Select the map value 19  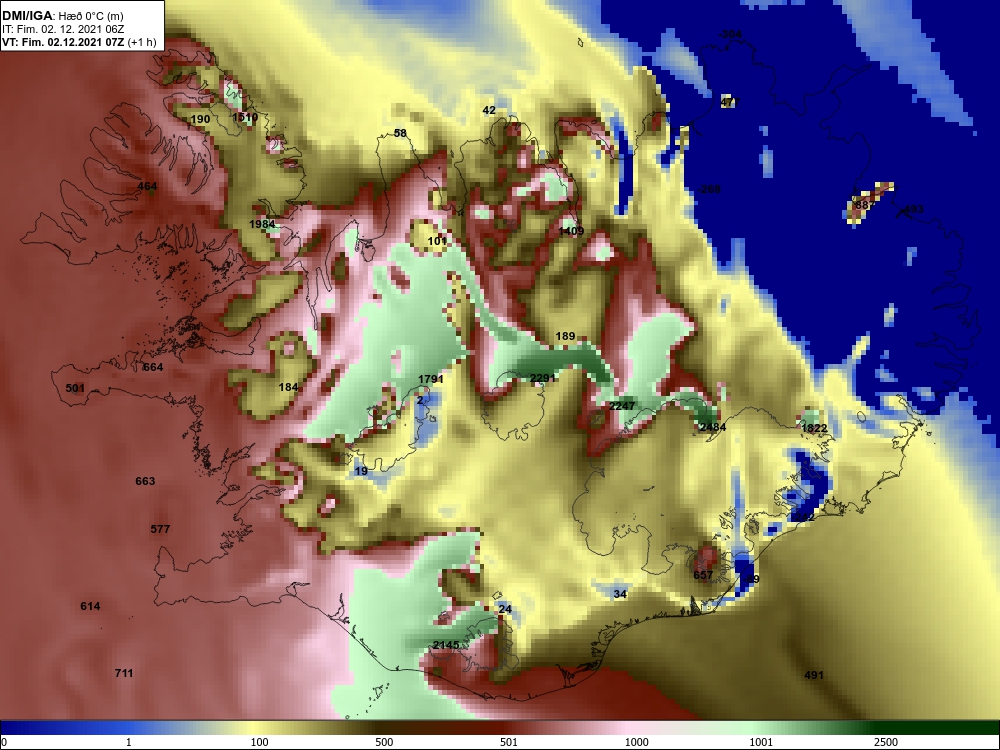coord(362,471)
